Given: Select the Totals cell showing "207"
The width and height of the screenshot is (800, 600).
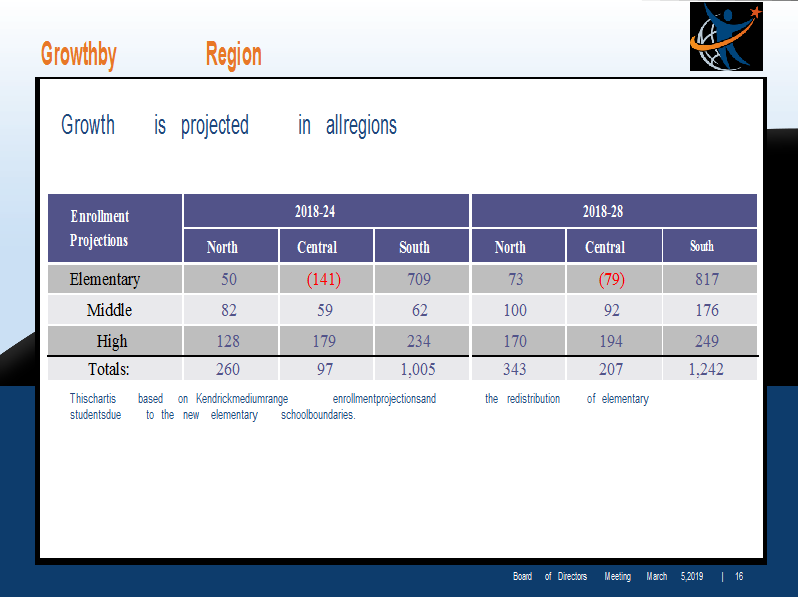Looking at the screenshot, I should (x=614, y=368).
